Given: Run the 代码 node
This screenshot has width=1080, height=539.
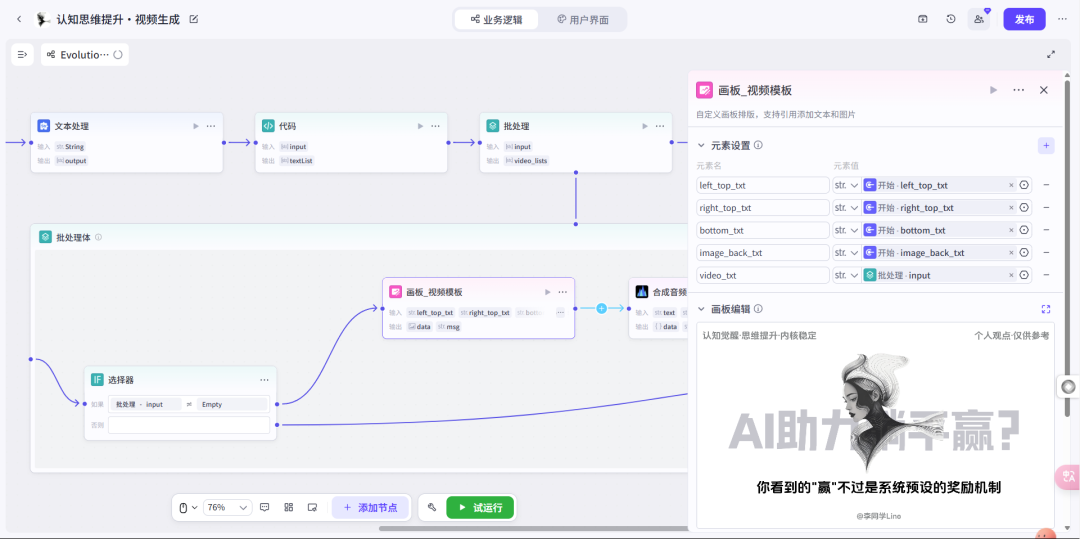Looking at the screenshot, I should [x=421, y=126].
